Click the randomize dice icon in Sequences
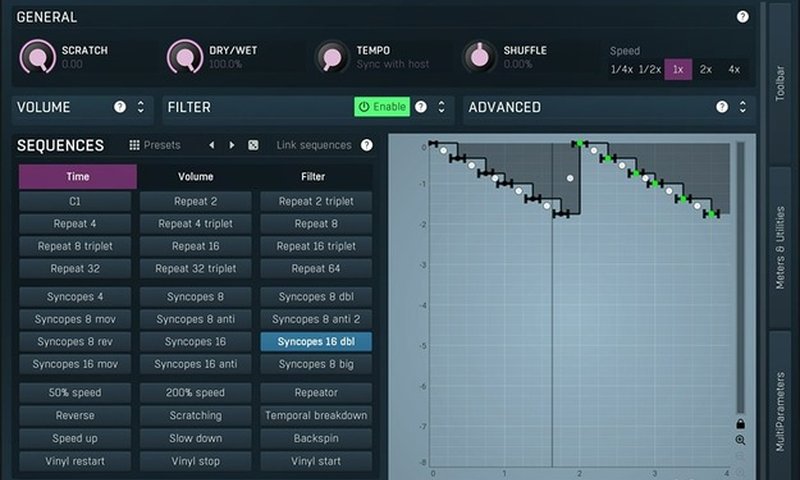The height and width of the screenshot is (480, 800). pyautogui.click(x=253, y=145)
